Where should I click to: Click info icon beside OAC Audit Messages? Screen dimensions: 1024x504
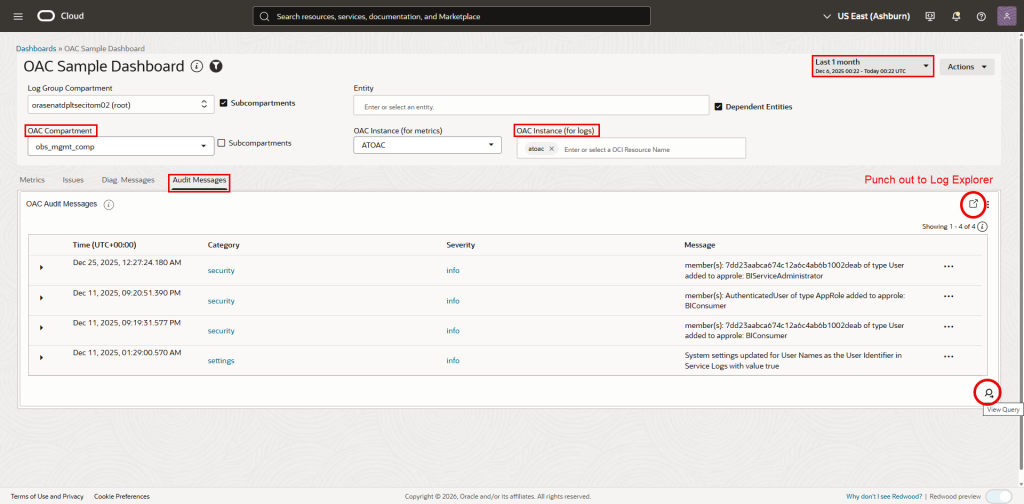[108, 204]
